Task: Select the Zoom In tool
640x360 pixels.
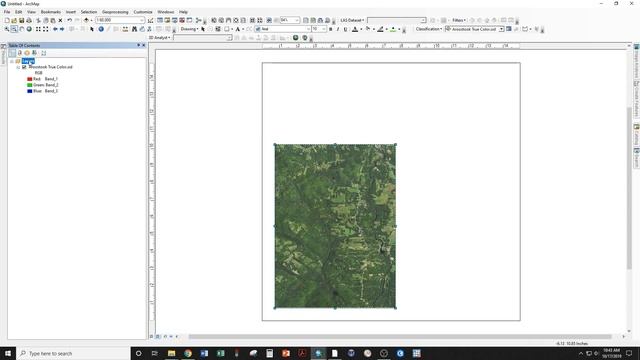Action: [7, 29]
